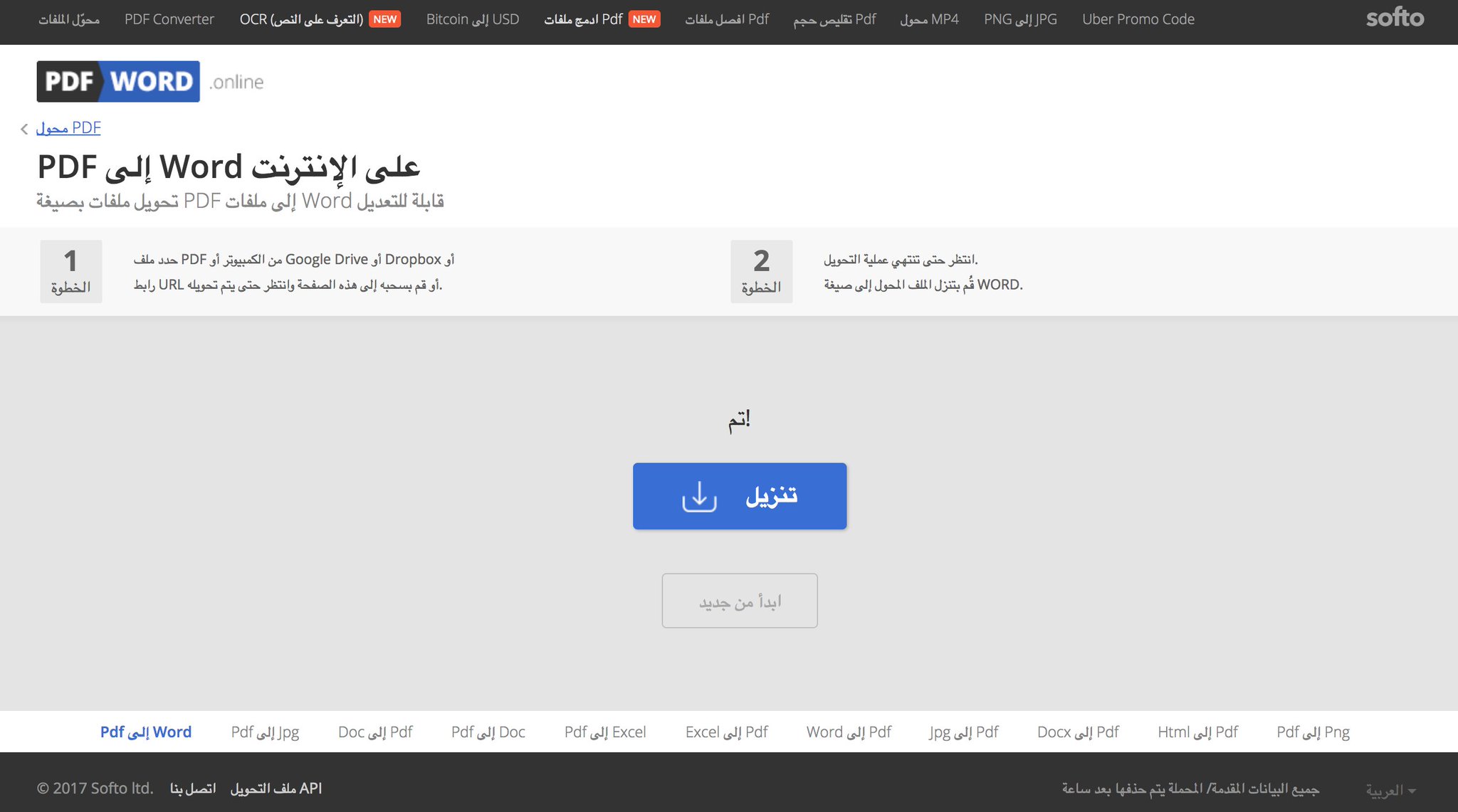Click the softo brand logo
Viewport: 1458px width, 812px height.
[1394, 19]
